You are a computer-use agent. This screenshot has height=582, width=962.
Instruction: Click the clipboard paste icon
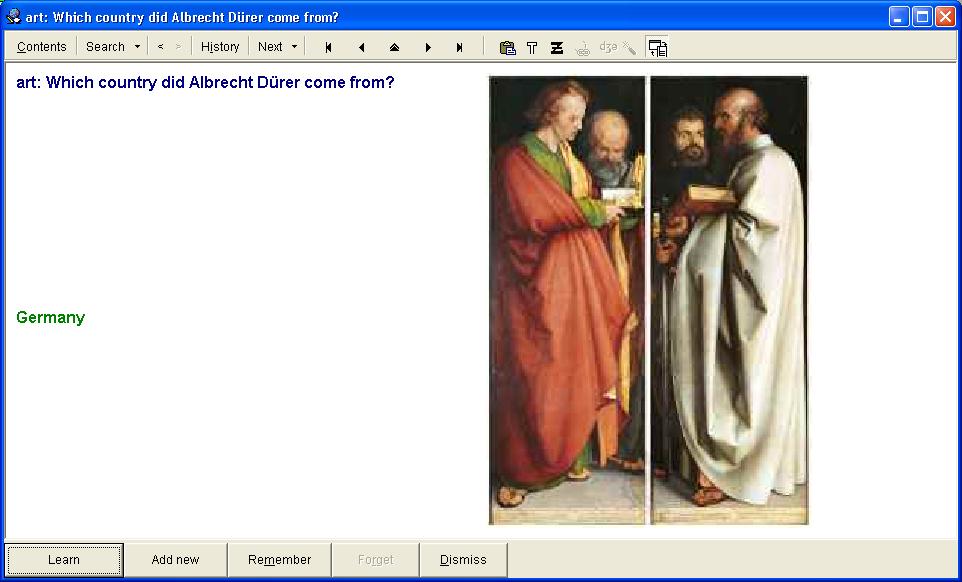507,47
